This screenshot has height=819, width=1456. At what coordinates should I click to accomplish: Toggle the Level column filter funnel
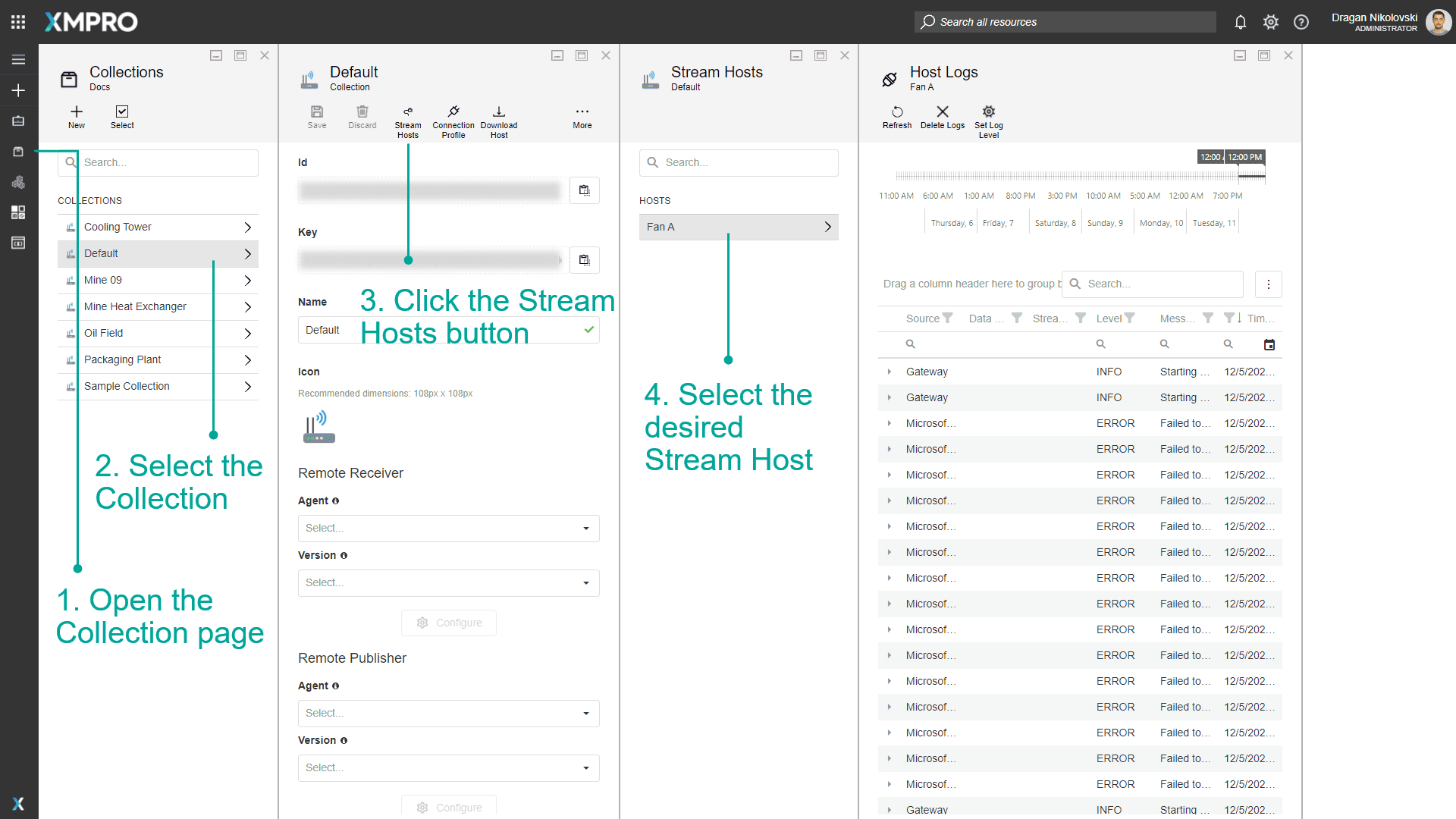(1129, 318)
